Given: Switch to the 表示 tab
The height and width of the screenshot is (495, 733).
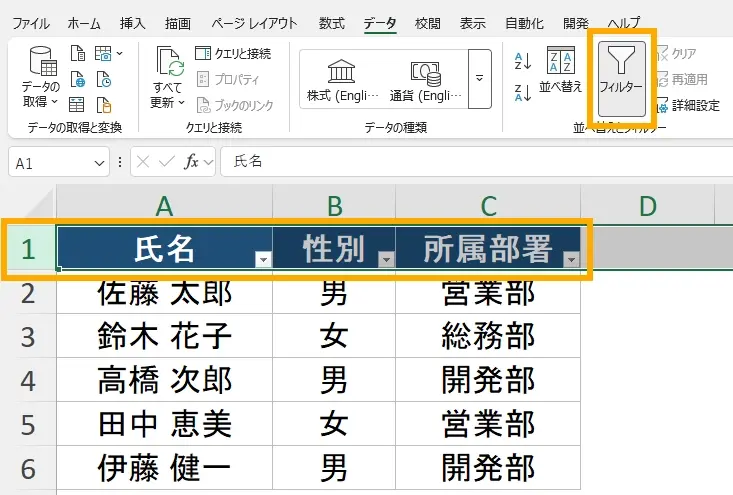Looking at the screenshot, I should 473,23.
